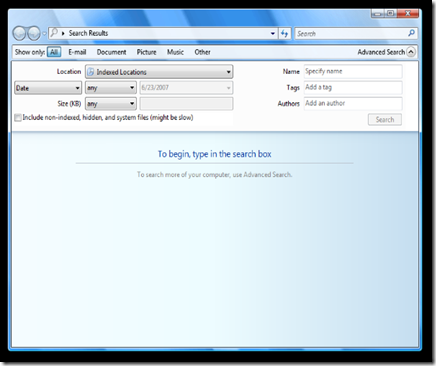
Task: Show only Picture results
Action: 146,52
